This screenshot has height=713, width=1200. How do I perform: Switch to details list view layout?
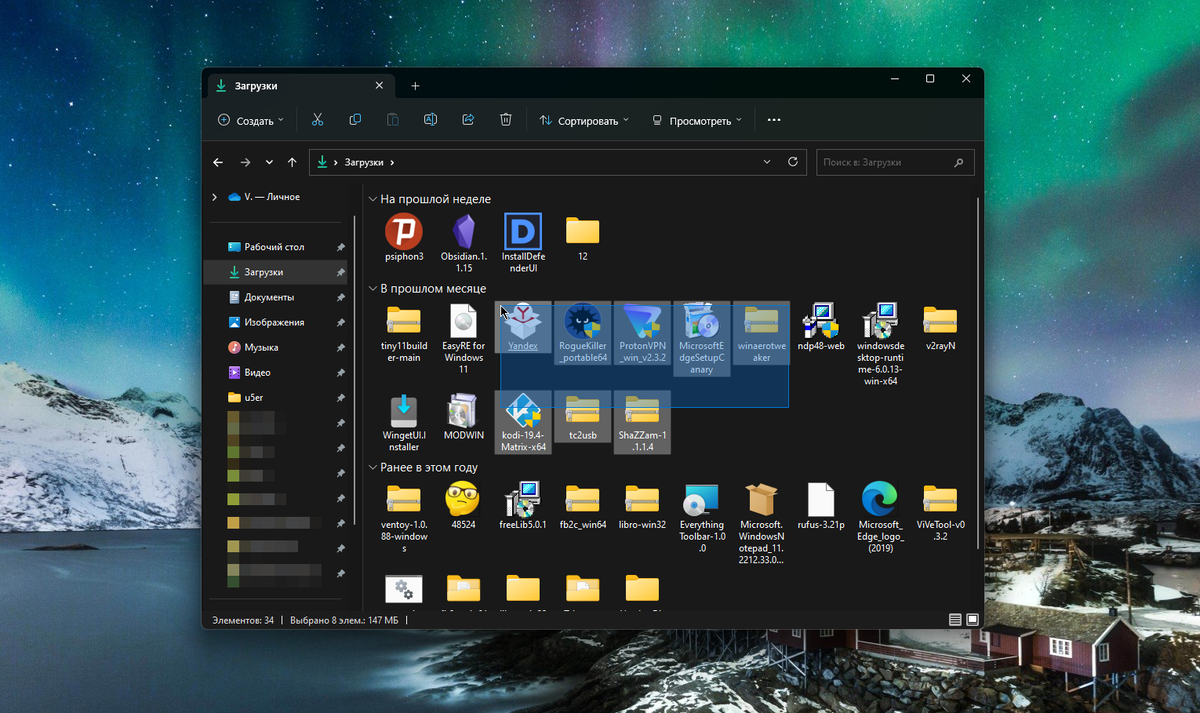955,620
